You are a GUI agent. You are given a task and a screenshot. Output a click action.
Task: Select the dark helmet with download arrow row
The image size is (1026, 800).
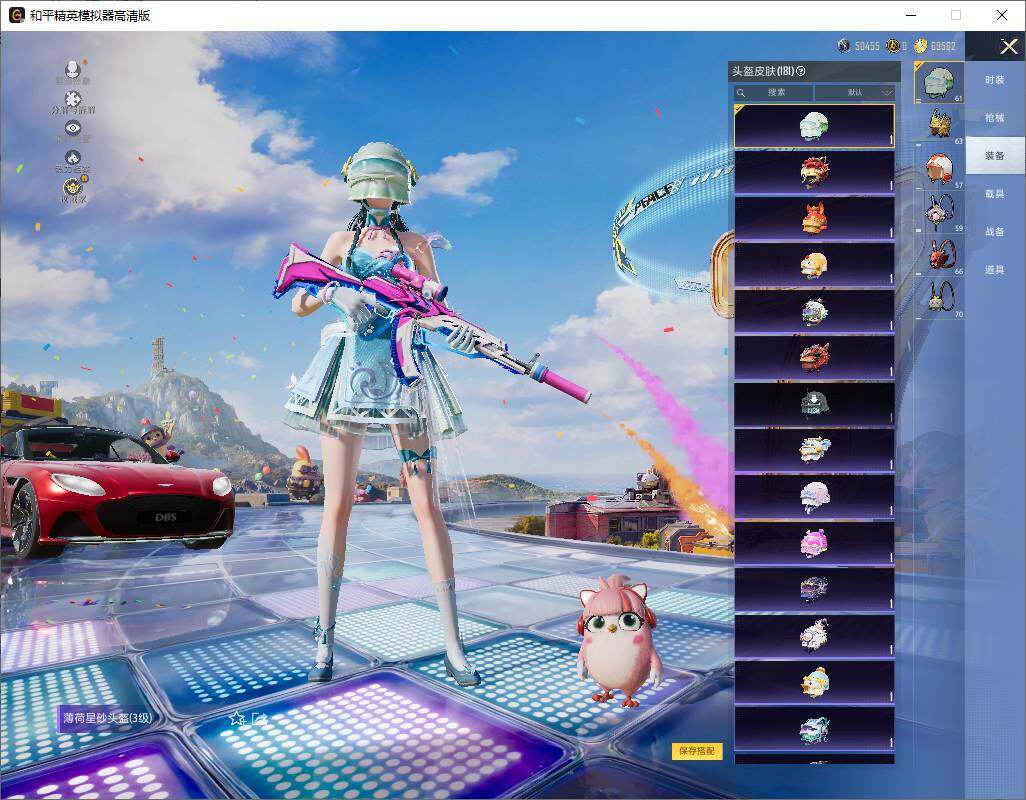(814, 404)
